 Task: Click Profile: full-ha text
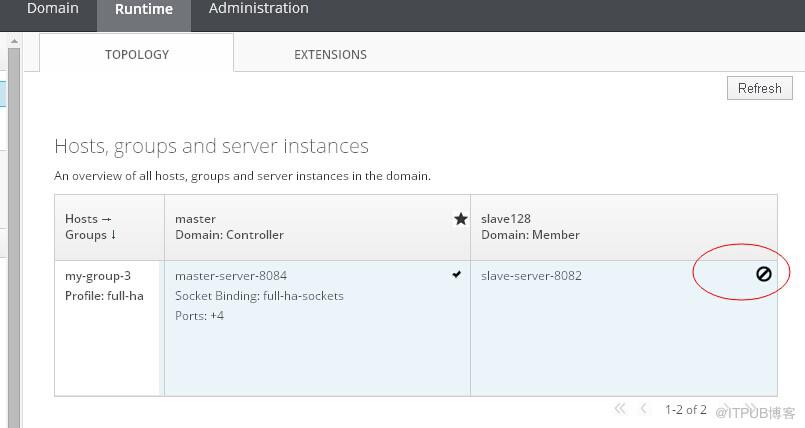(104, 296)
